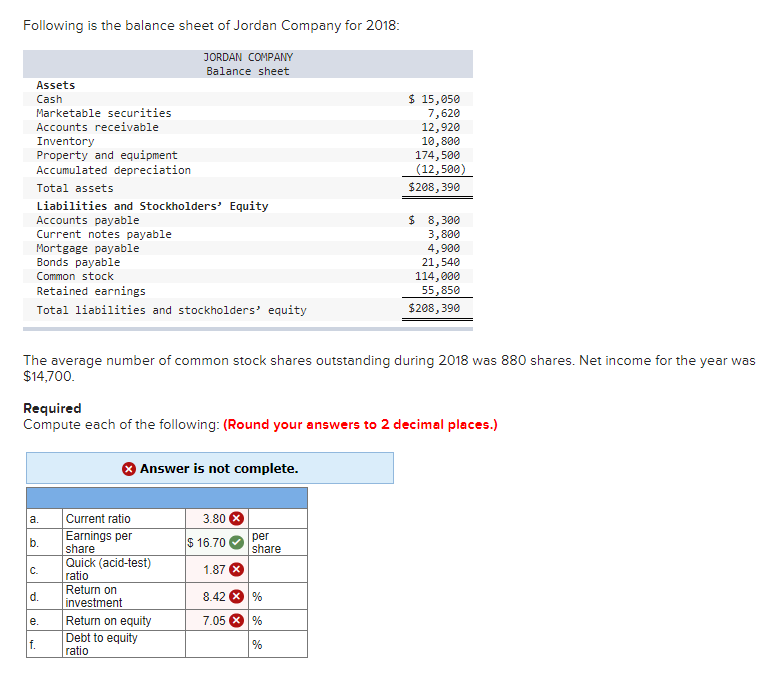Click the percent sign in the Debt to equity row
Screen dimensions: 769x678
pyautogui.click(x=257, y=644)
